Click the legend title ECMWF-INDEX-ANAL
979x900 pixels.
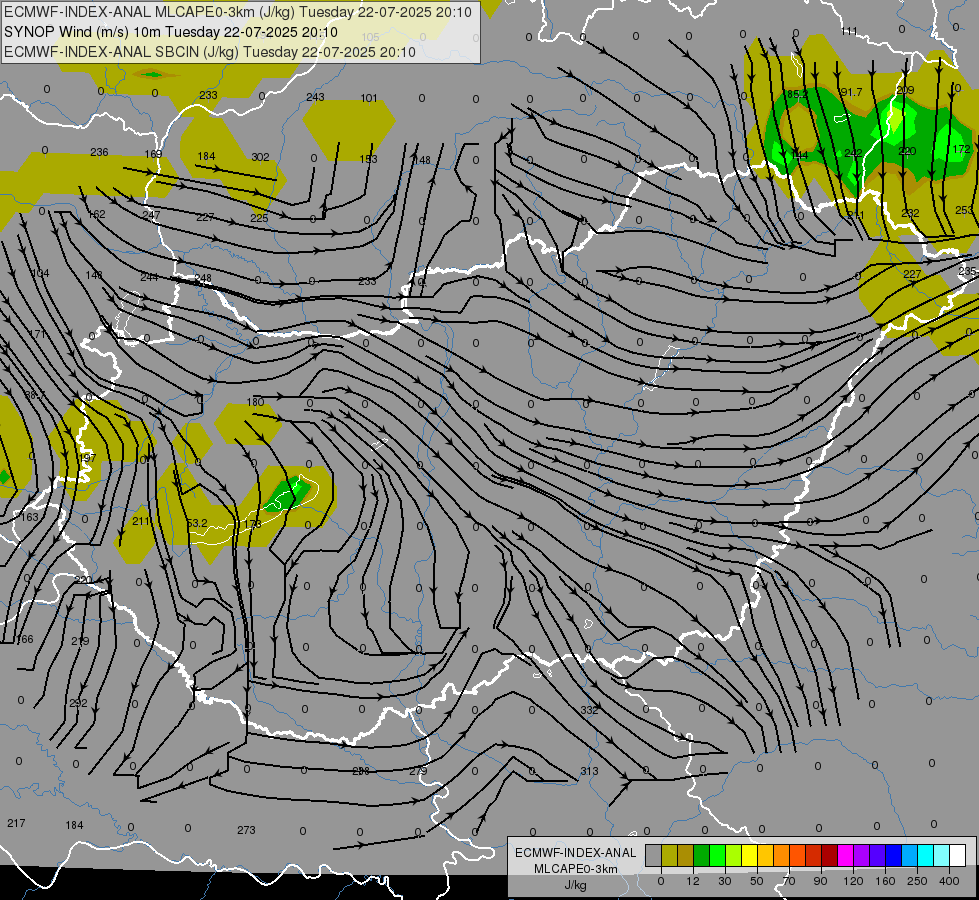coord(575,853)
